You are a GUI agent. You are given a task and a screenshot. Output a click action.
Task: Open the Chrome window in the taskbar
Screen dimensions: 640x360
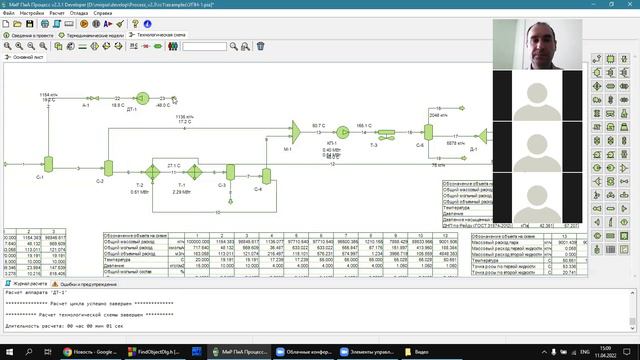91,352
